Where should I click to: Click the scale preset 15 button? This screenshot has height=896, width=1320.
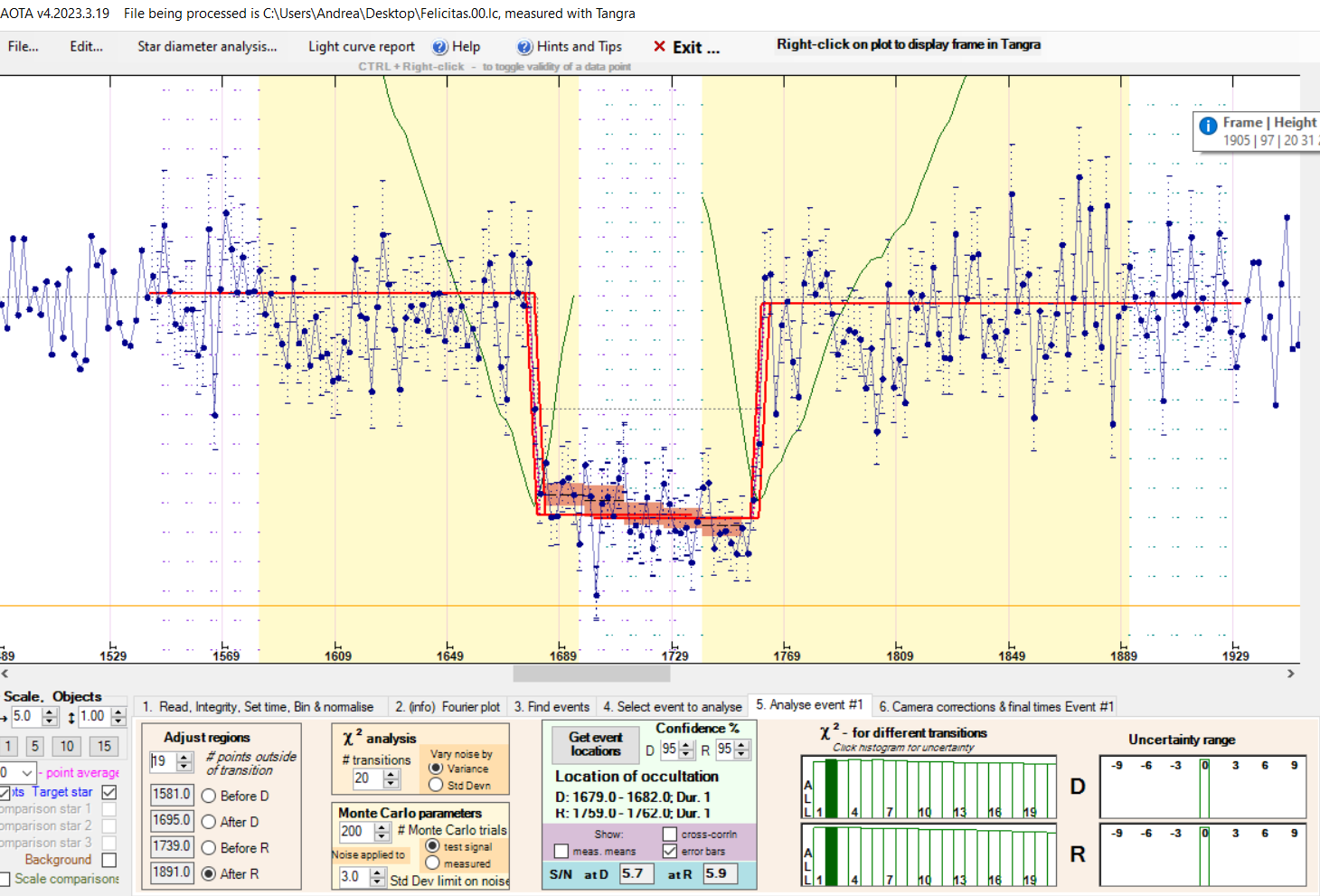pos(104,747)
